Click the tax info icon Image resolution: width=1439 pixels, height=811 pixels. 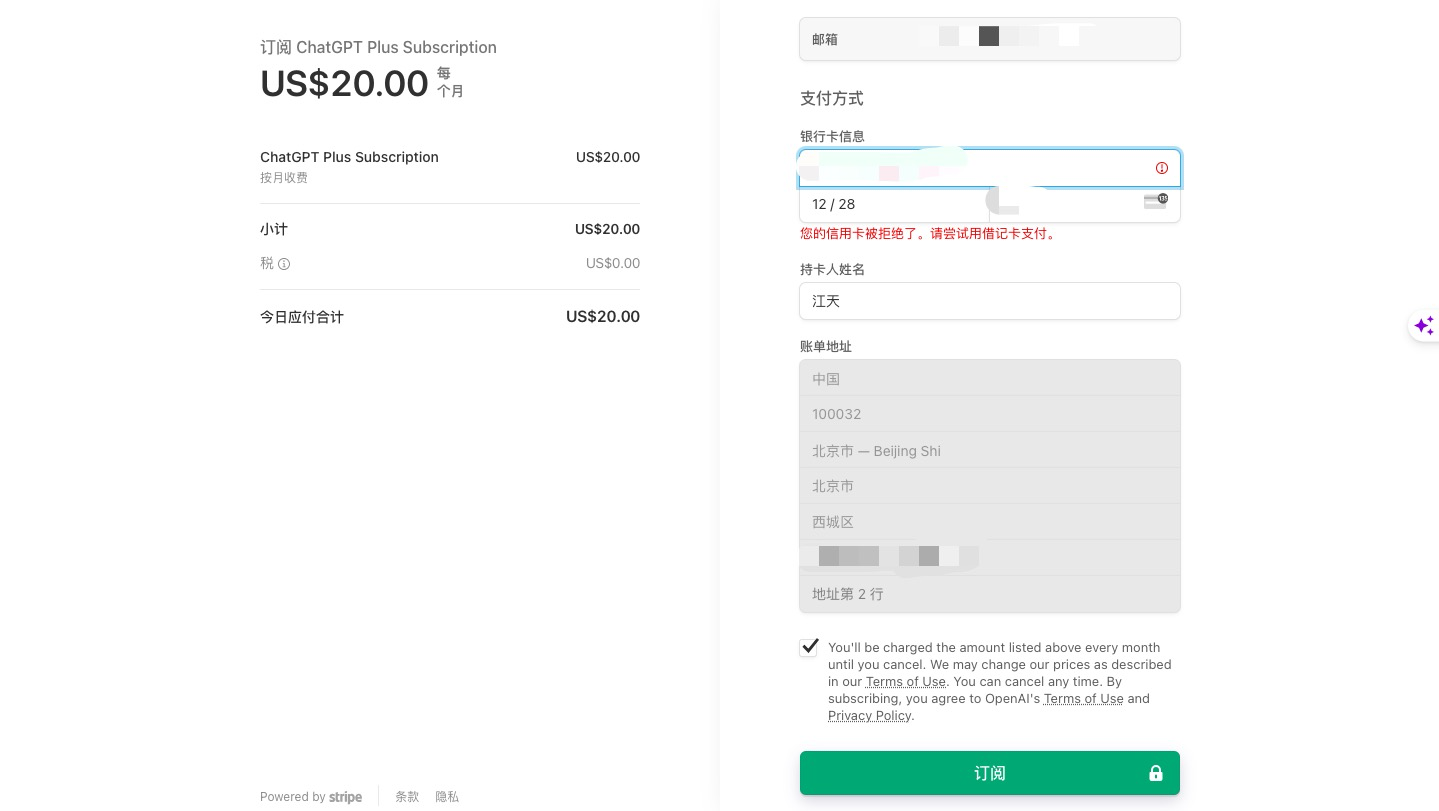point(284,264)
